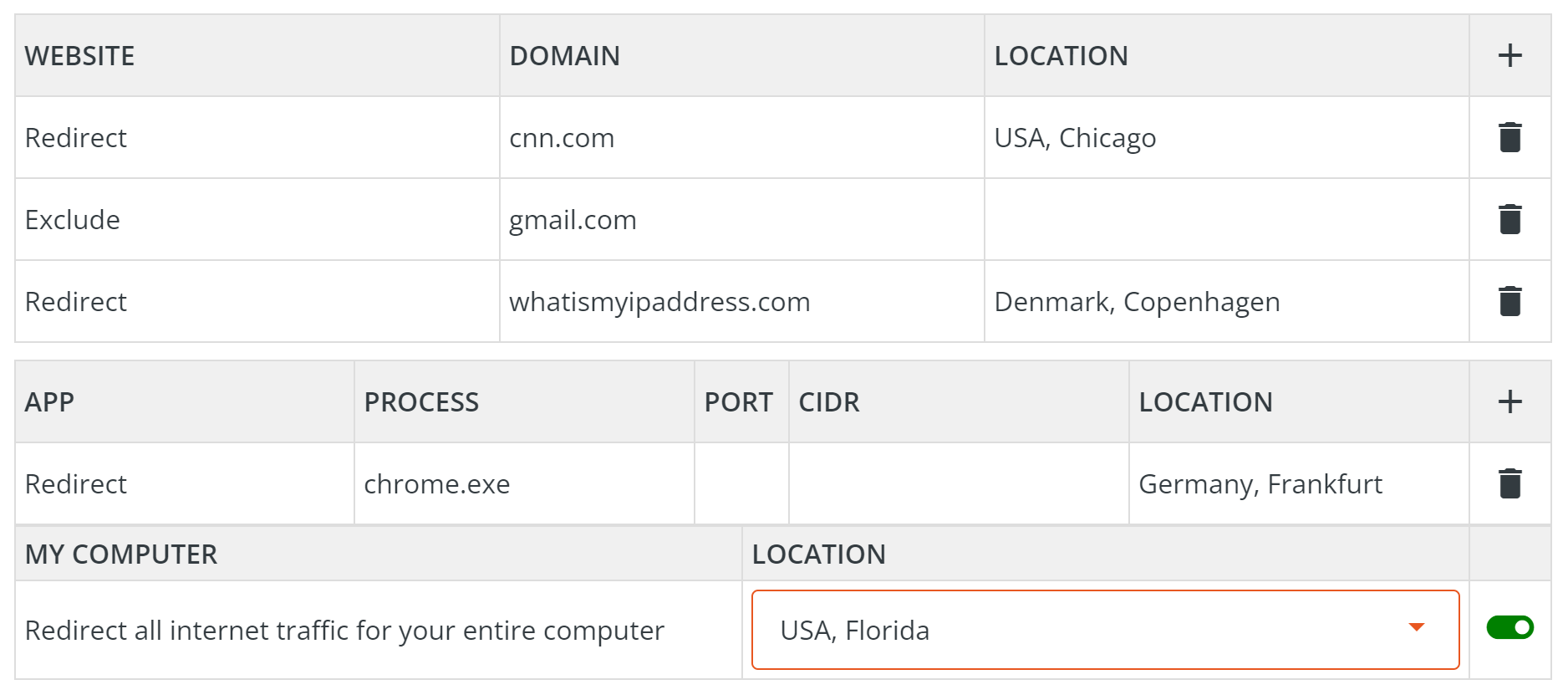Click the orange dropdown arrow
Image resolution: width=1568 pixels, height=695 pixels.
pos(1416,626)
